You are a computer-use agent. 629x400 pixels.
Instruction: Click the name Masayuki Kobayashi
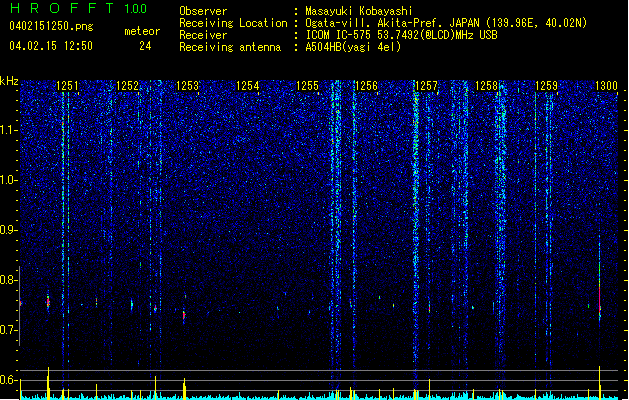(x=359, y=11)
